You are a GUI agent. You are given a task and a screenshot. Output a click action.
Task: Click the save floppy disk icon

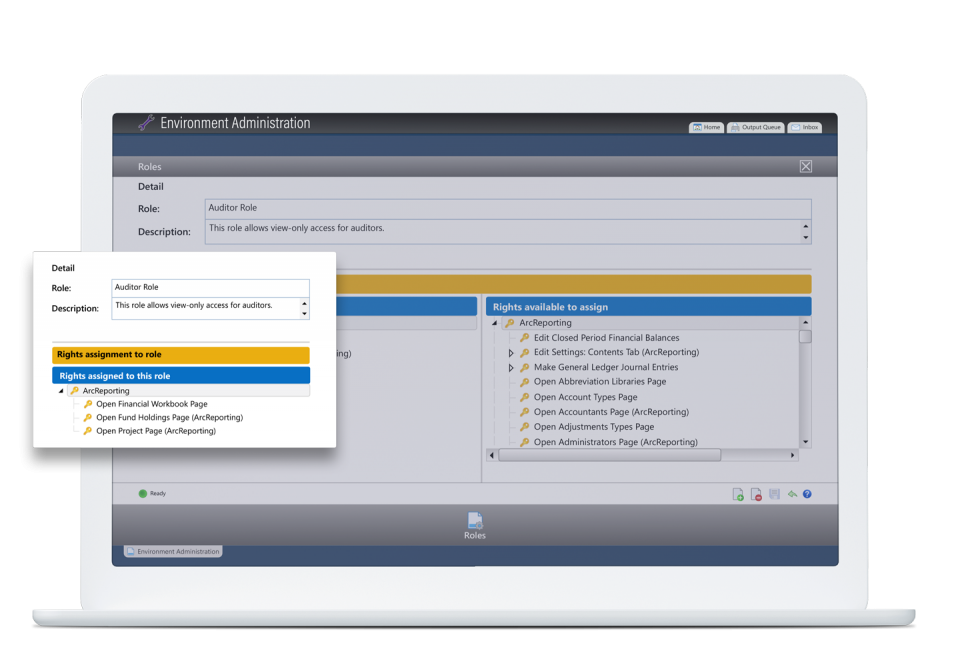tap(774, 494)
